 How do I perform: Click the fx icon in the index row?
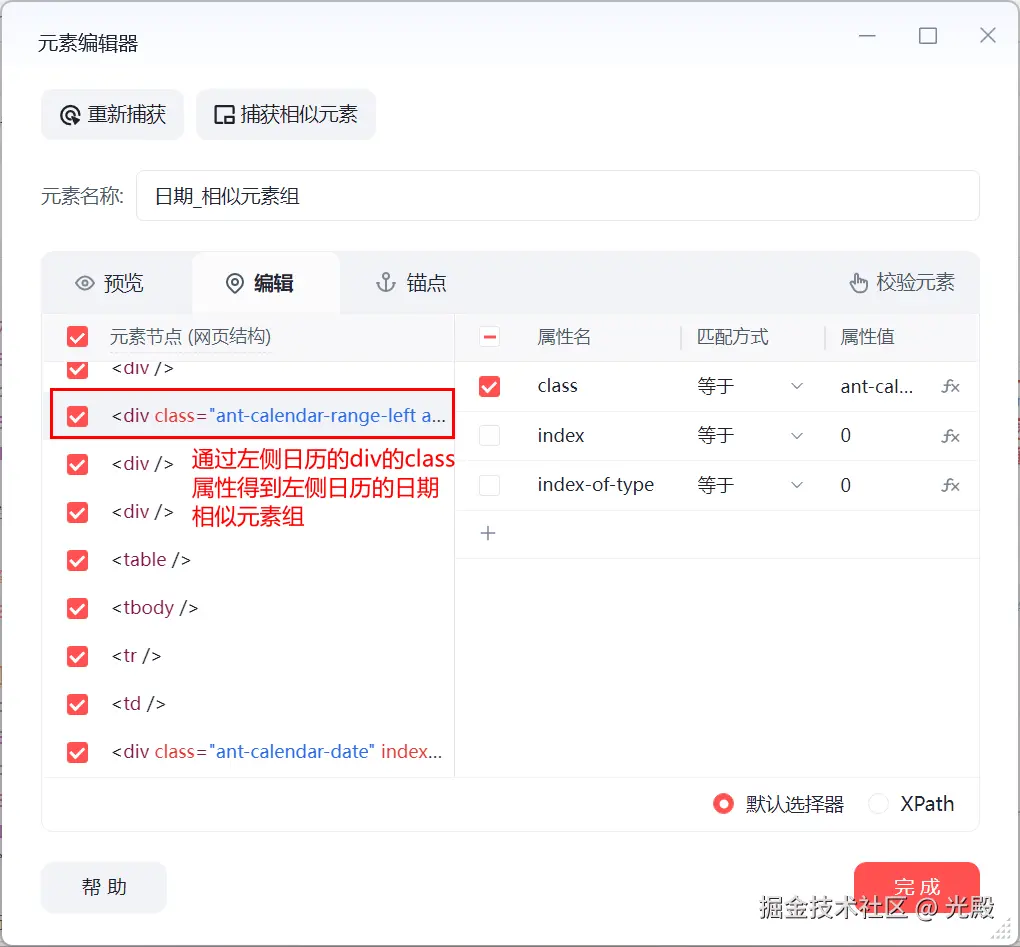(950, 436)
